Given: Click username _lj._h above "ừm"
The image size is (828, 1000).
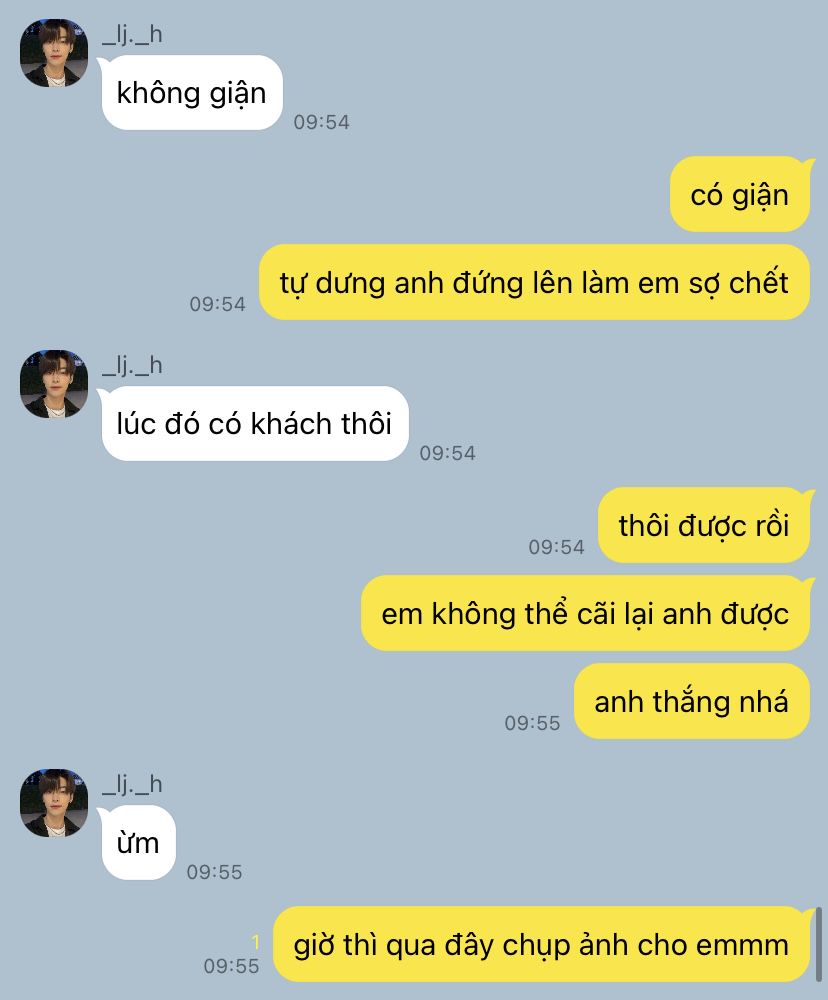Looking at the screenshot, I should tap(132, 784).
